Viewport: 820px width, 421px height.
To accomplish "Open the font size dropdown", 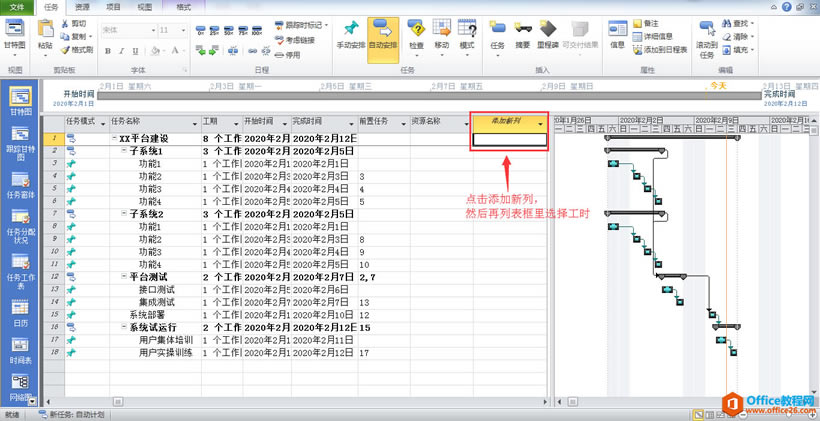I will (x=184, y=30).
